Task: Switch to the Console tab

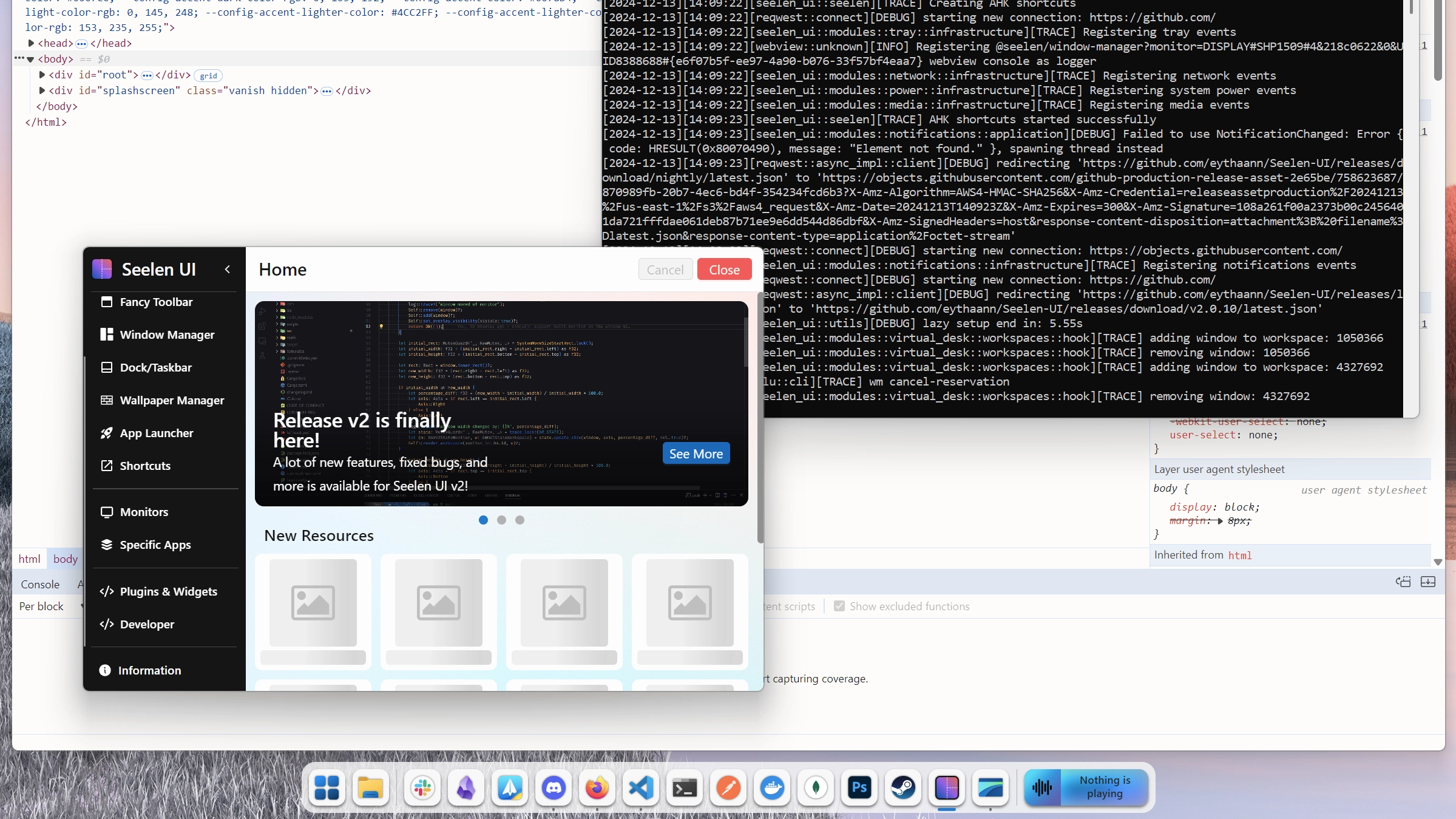Action: (x=39, y=584)
